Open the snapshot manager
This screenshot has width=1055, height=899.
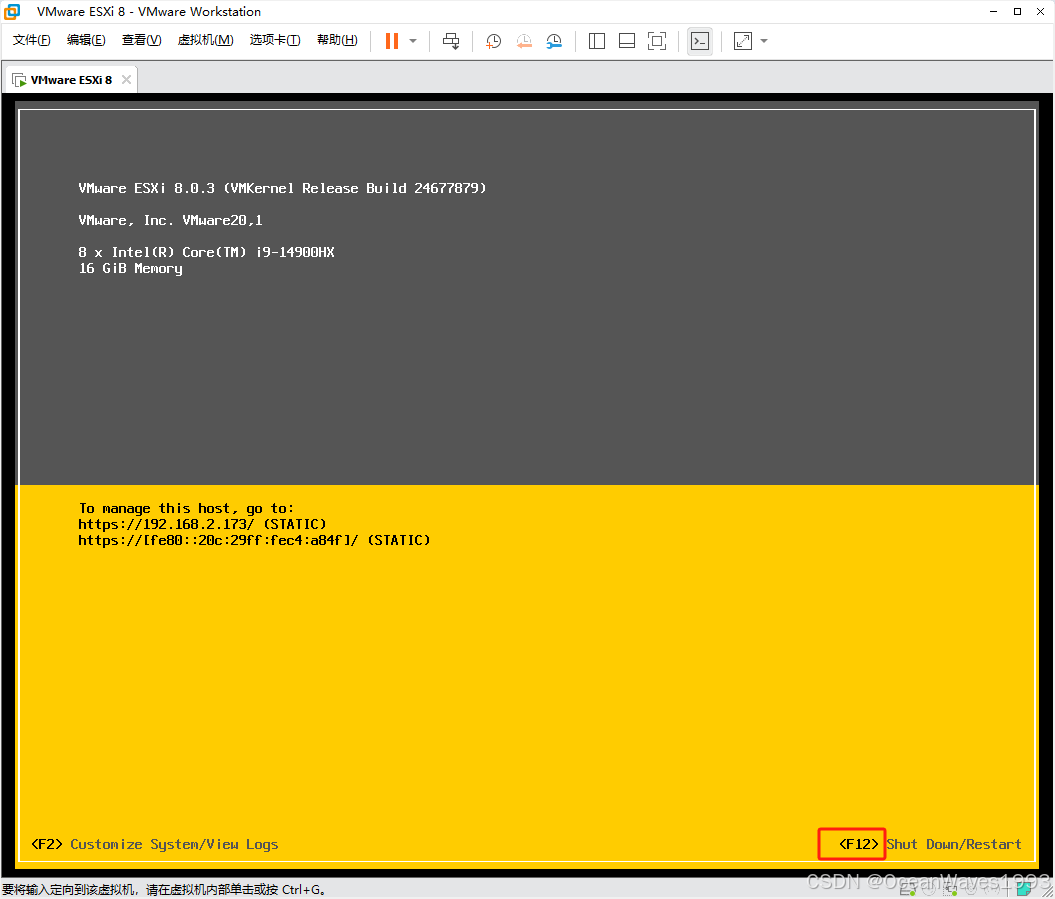tap(554, 41)
